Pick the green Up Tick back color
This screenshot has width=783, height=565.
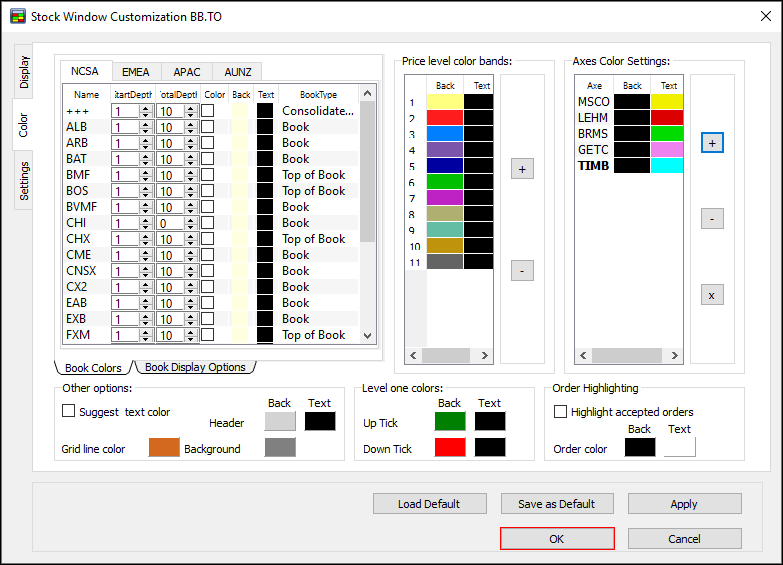[x=450, y=421]
